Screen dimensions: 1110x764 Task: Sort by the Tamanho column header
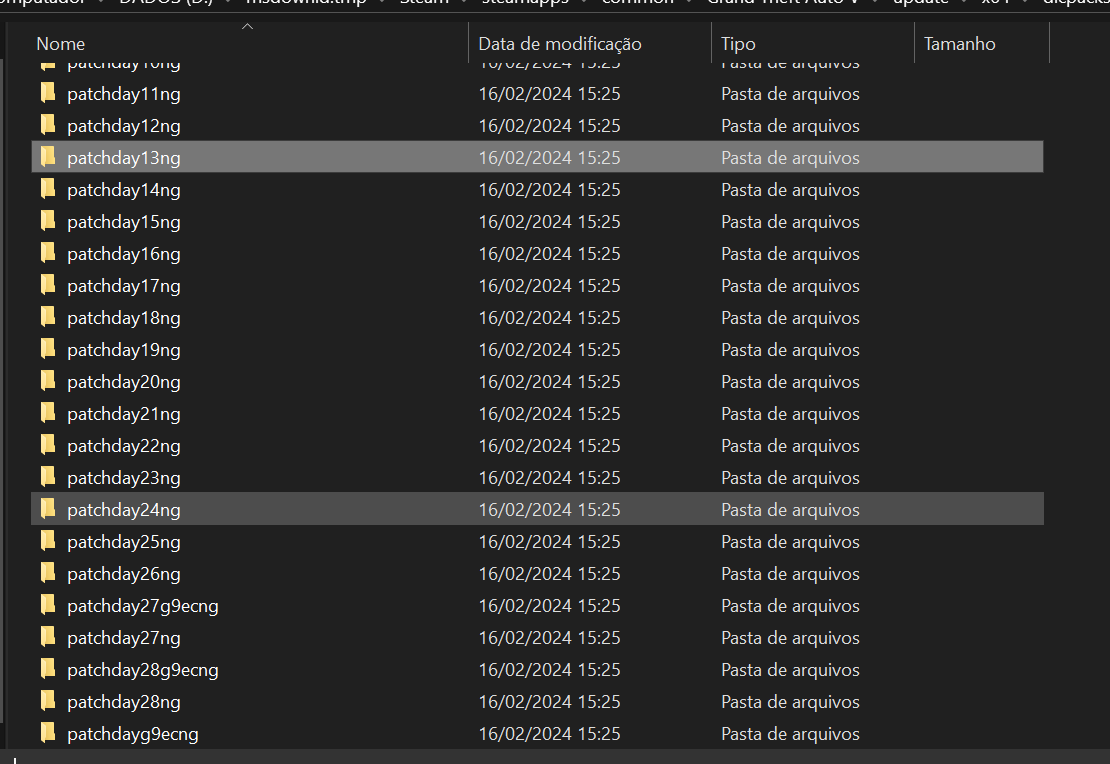pos(960,44)
